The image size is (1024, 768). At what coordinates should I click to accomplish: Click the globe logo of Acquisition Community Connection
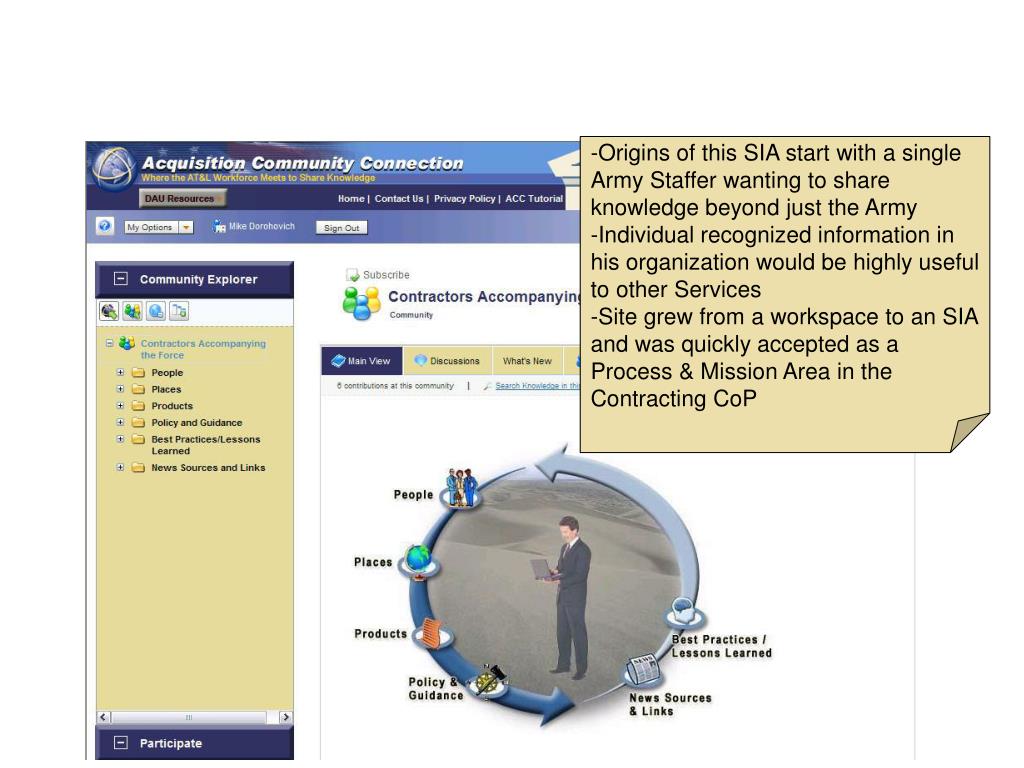point(114,168)
